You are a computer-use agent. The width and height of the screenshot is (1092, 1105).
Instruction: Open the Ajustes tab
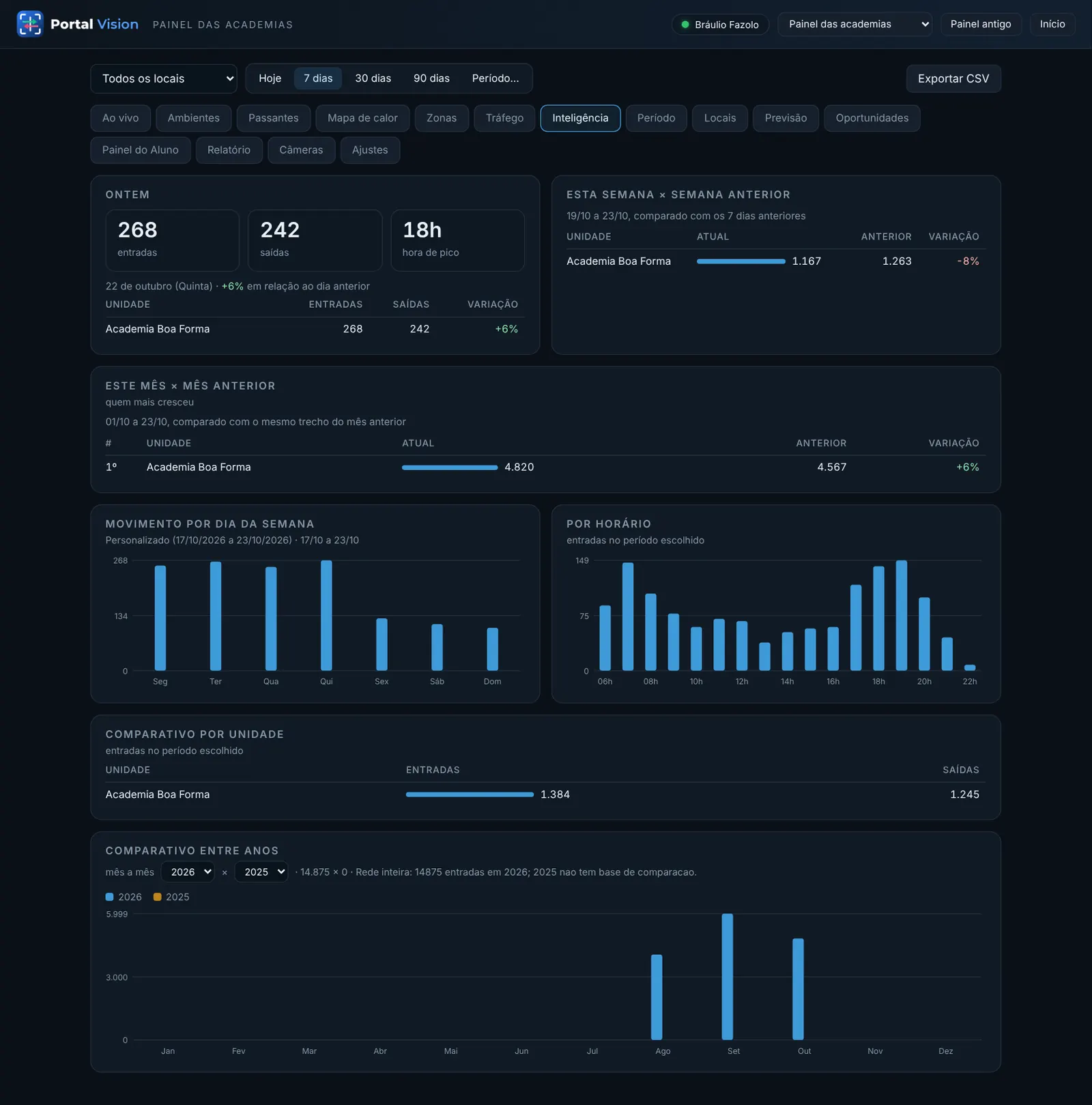coord(370,150)
